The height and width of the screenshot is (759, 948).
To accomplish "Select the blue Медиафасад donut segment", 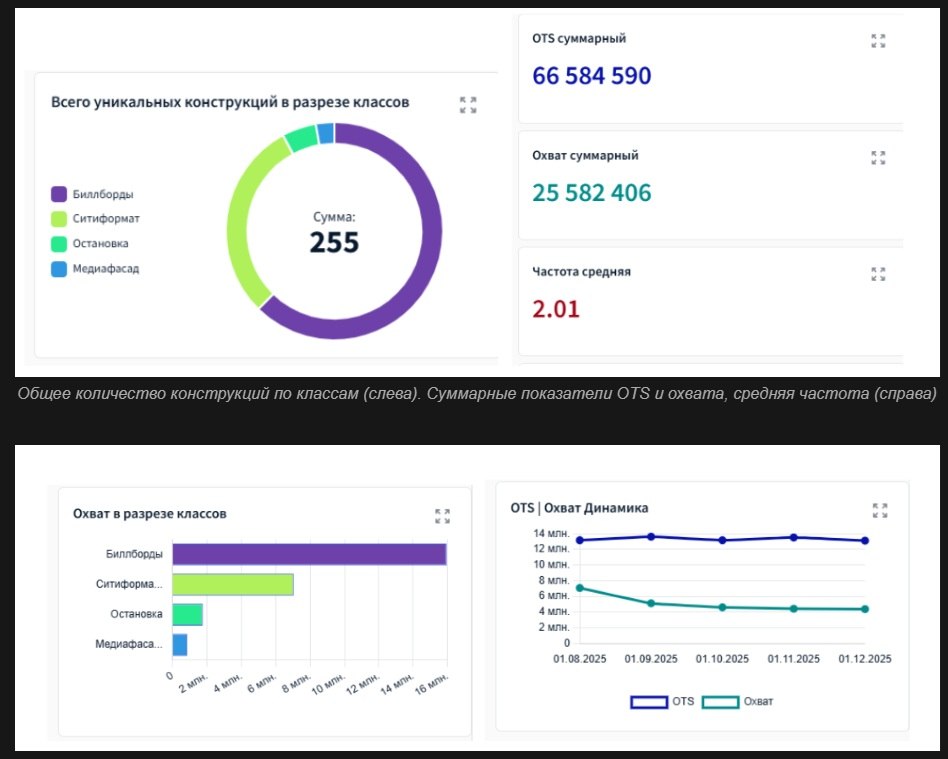I will [x=326, y=134].
